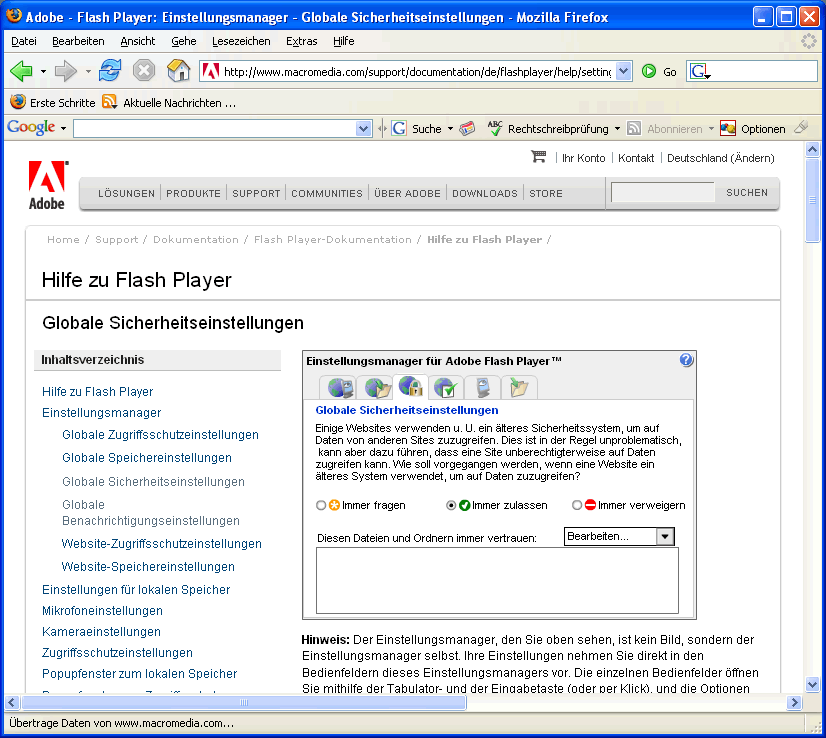Open the Aktuelle Nachrichten live bookmark
The image size is (826, 738).
click(x=169, y=103)
